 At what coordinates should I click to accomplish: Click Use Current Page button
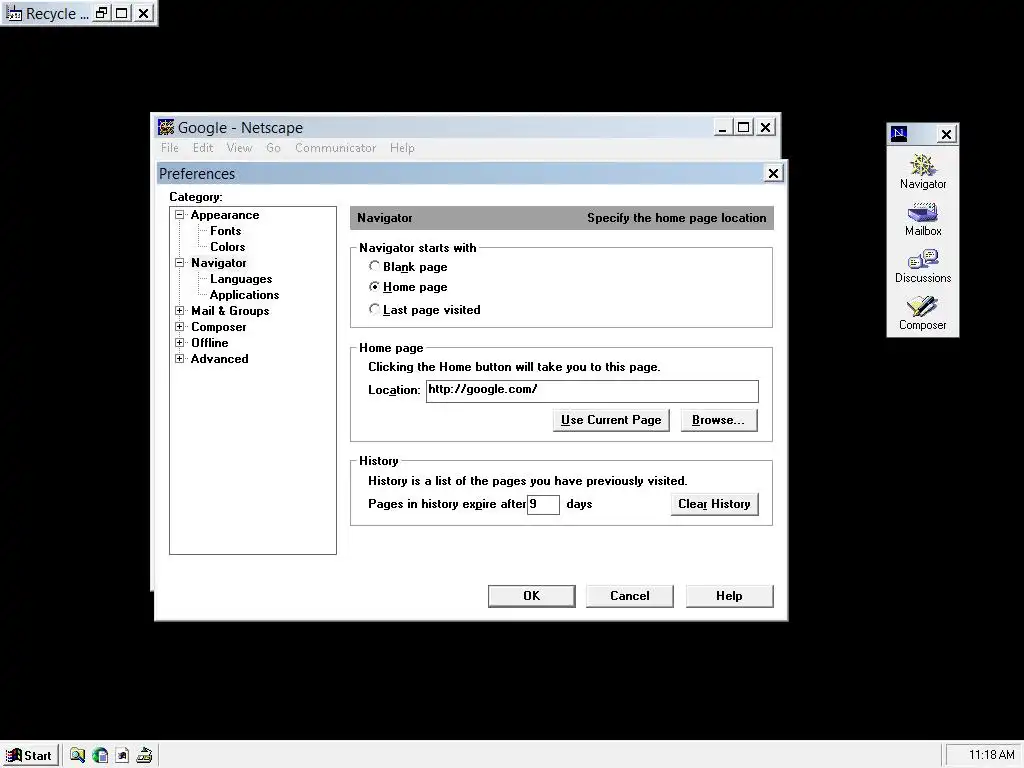(x=611, y=420)
